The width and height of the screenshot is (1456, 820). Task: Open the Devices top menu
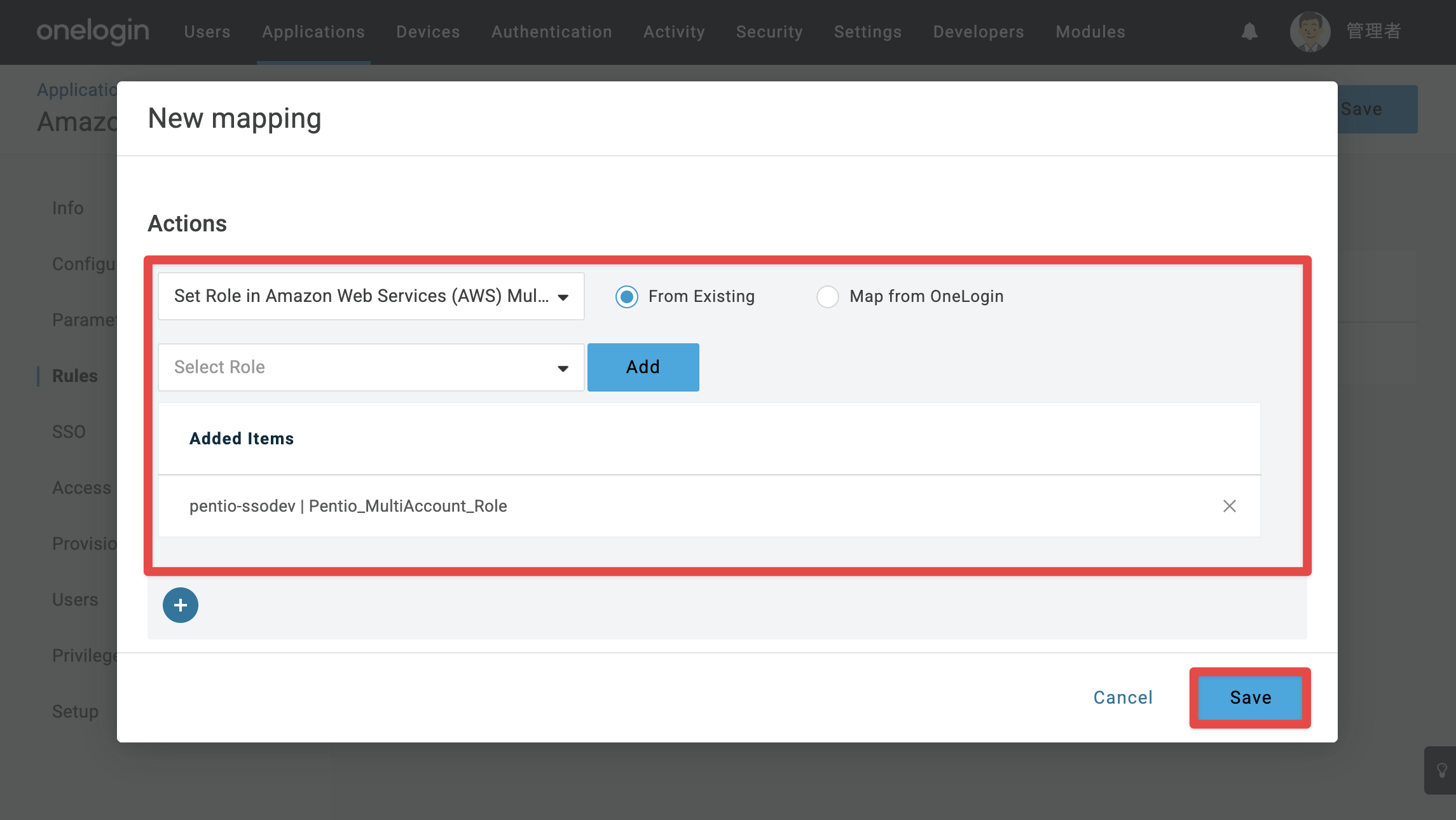click(x=428, y=32)
